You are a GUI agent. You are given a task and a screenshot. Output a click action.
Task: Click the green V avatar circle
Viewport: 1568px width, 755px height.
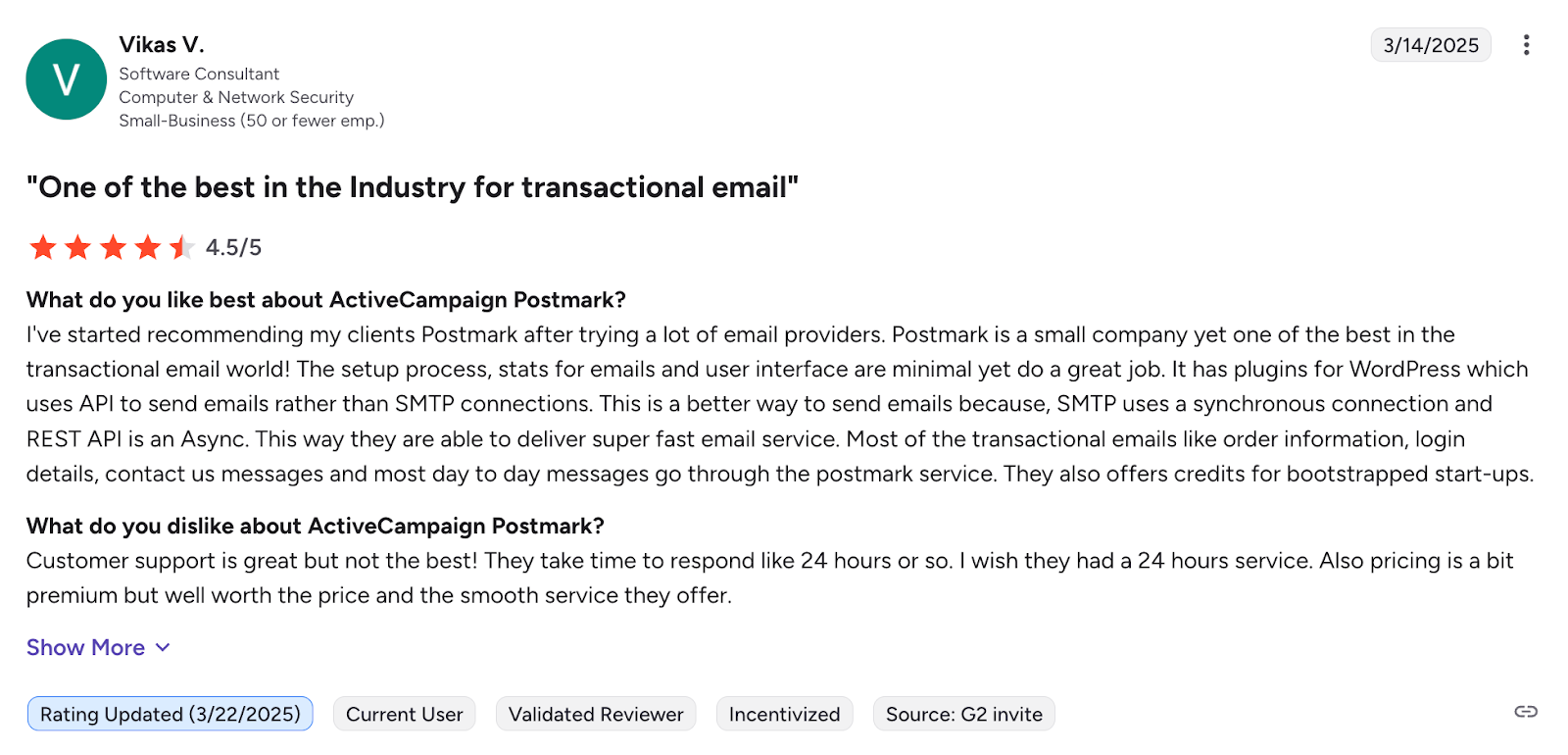pyautogui.click(x=67, y=79)
